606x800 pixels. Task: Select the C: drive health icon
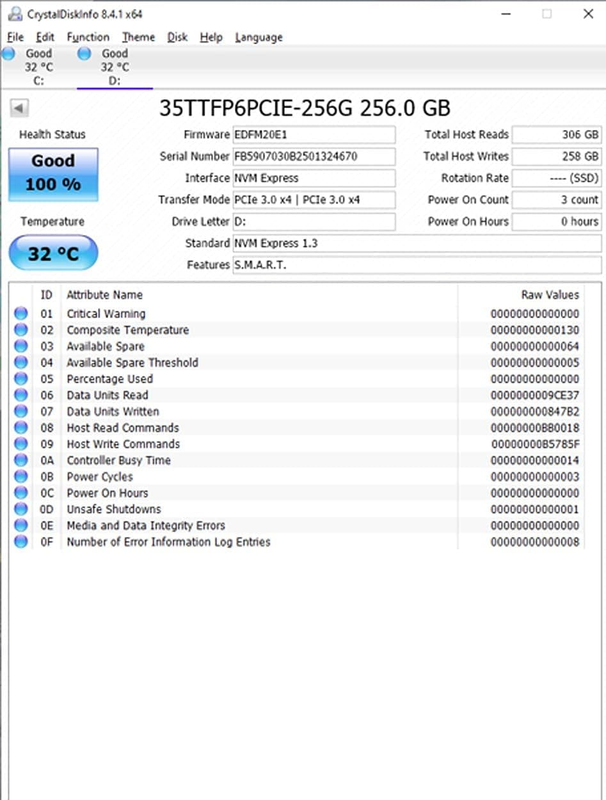pos(9,54)
